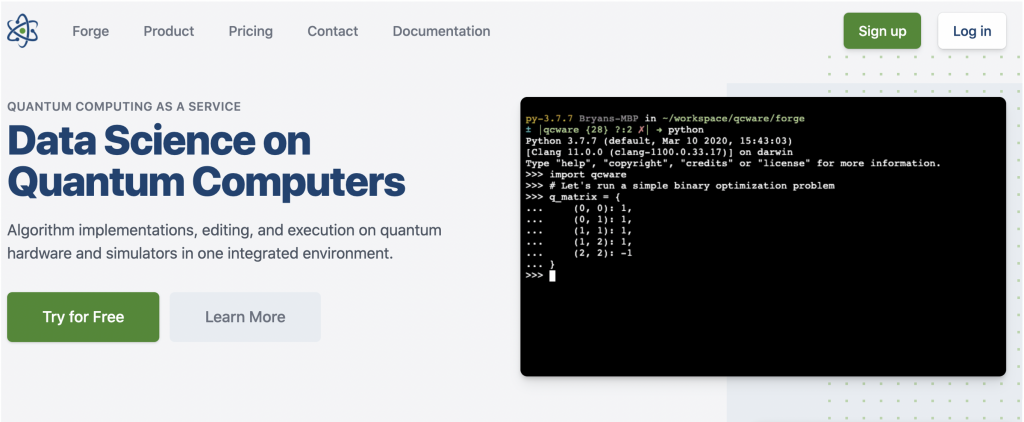The image size is (1024, 422).
Task: Click the 'Data Science on Quantum Computers' headline
Action: (206, 161)
